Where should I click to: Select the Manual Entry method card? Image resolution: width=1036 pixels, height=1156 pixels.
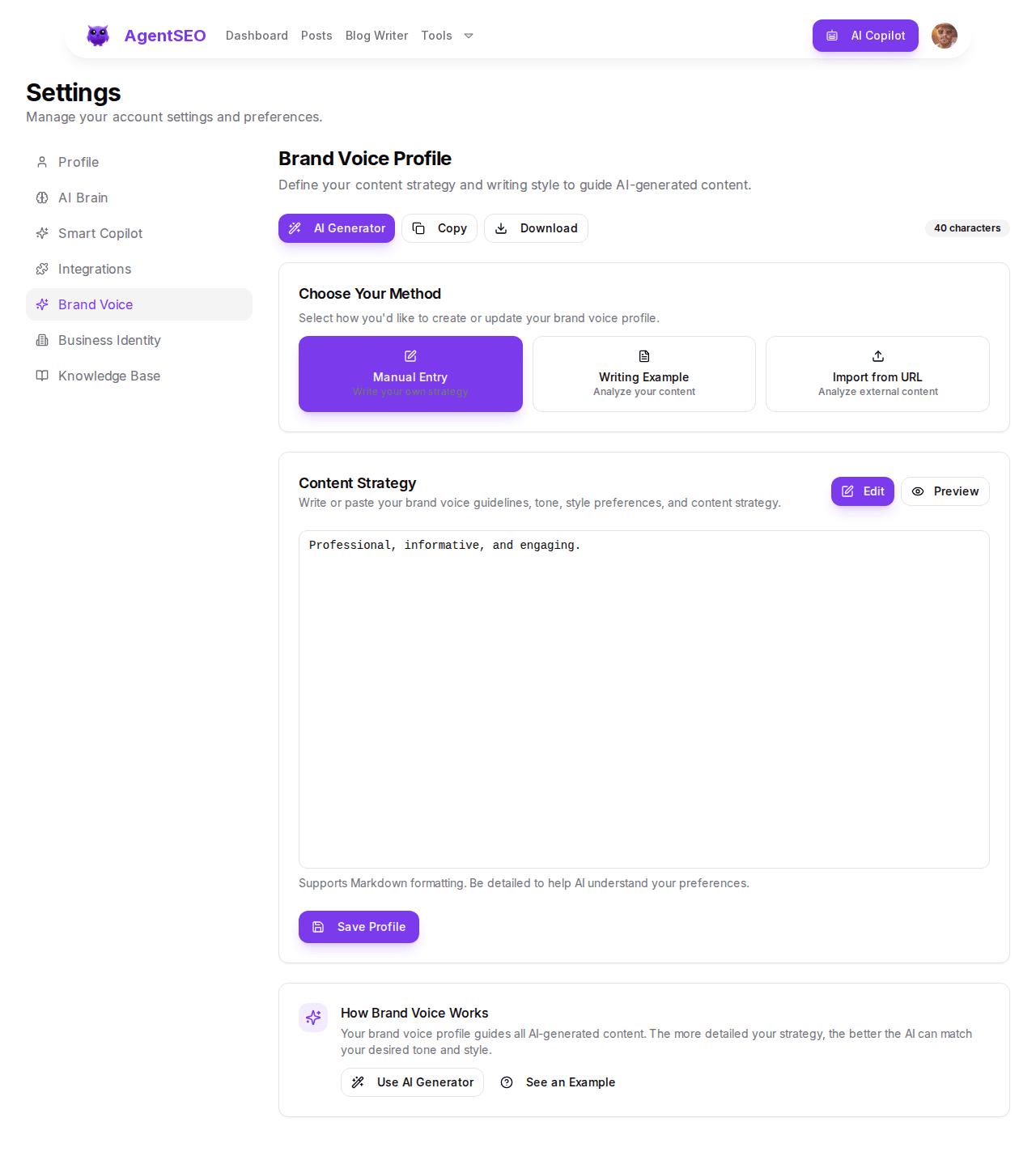[x=410, y=374]
